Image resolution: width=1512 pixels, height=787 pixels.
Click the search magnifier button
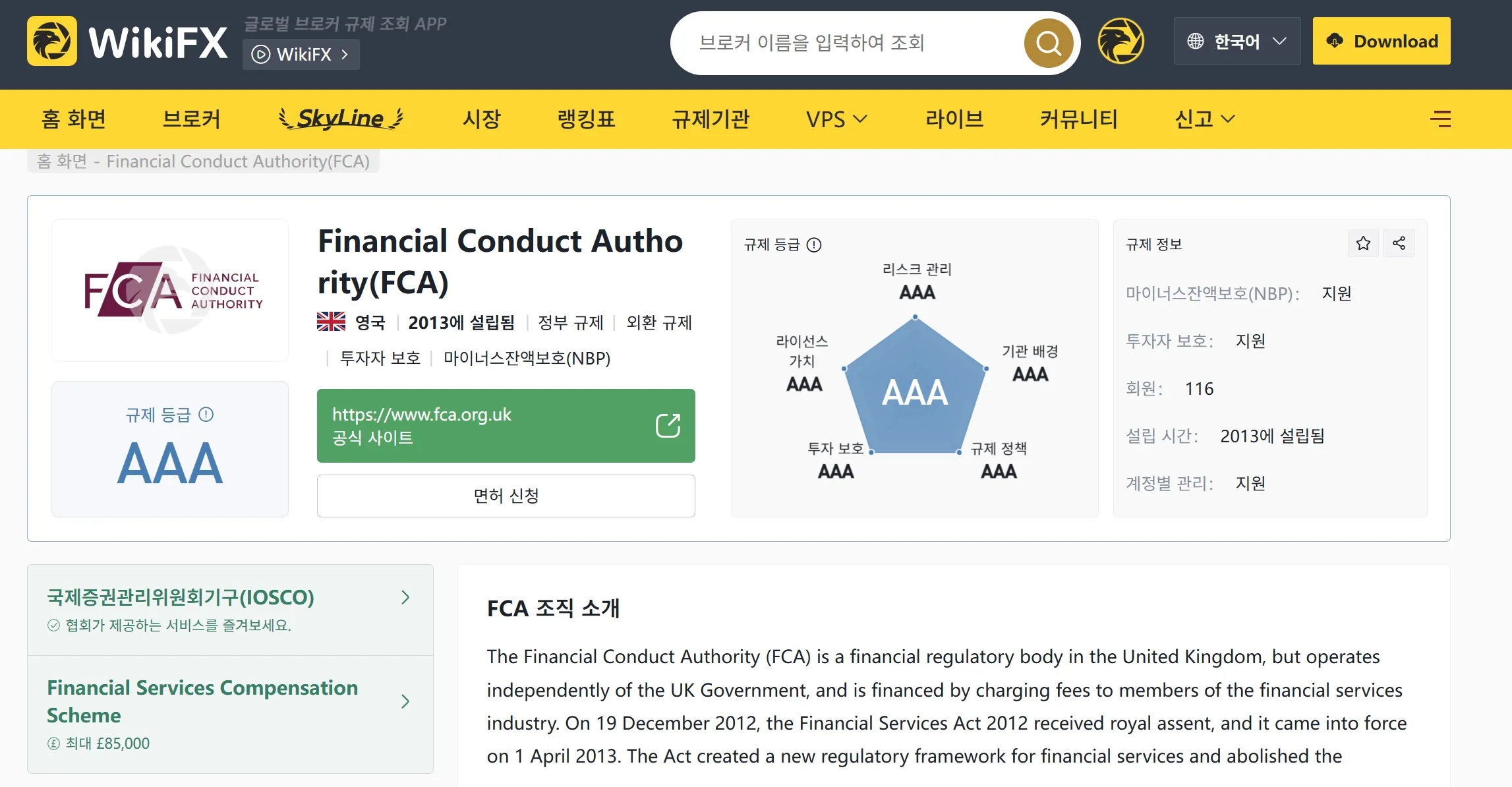[x=1048, y=43]
